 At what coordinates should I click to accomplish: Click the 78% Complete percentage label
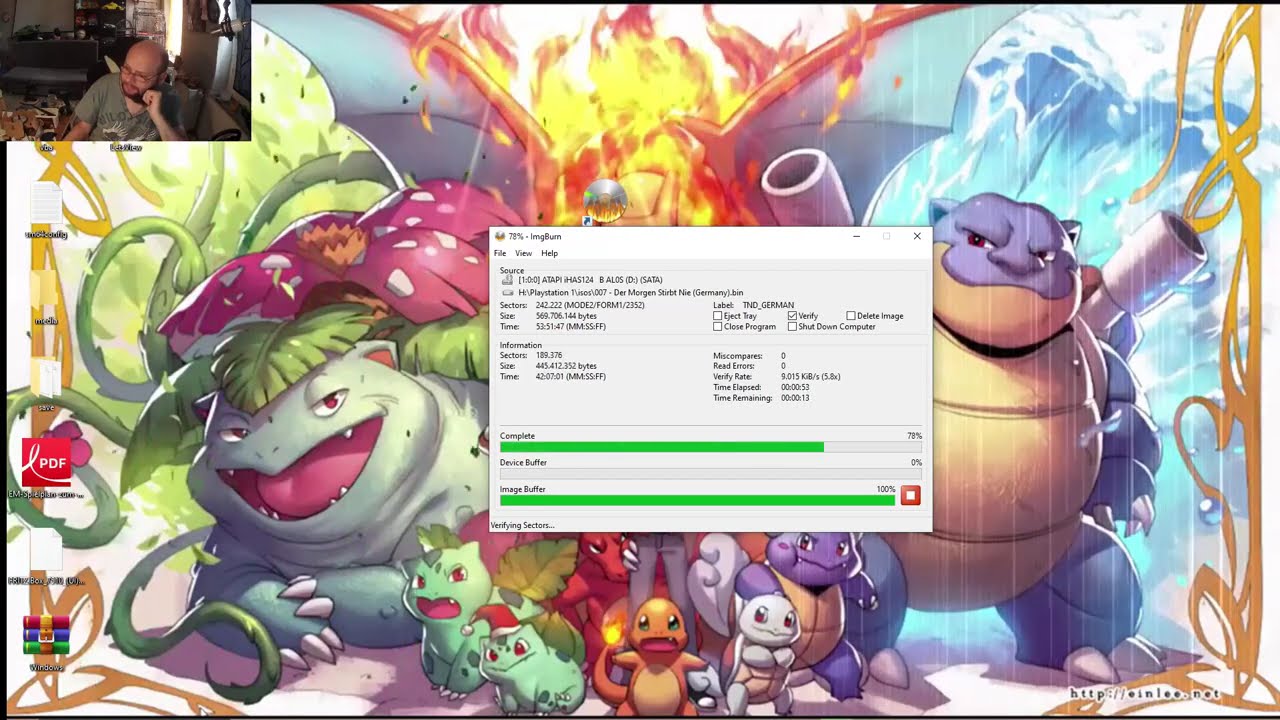click(x=914, y=436)
